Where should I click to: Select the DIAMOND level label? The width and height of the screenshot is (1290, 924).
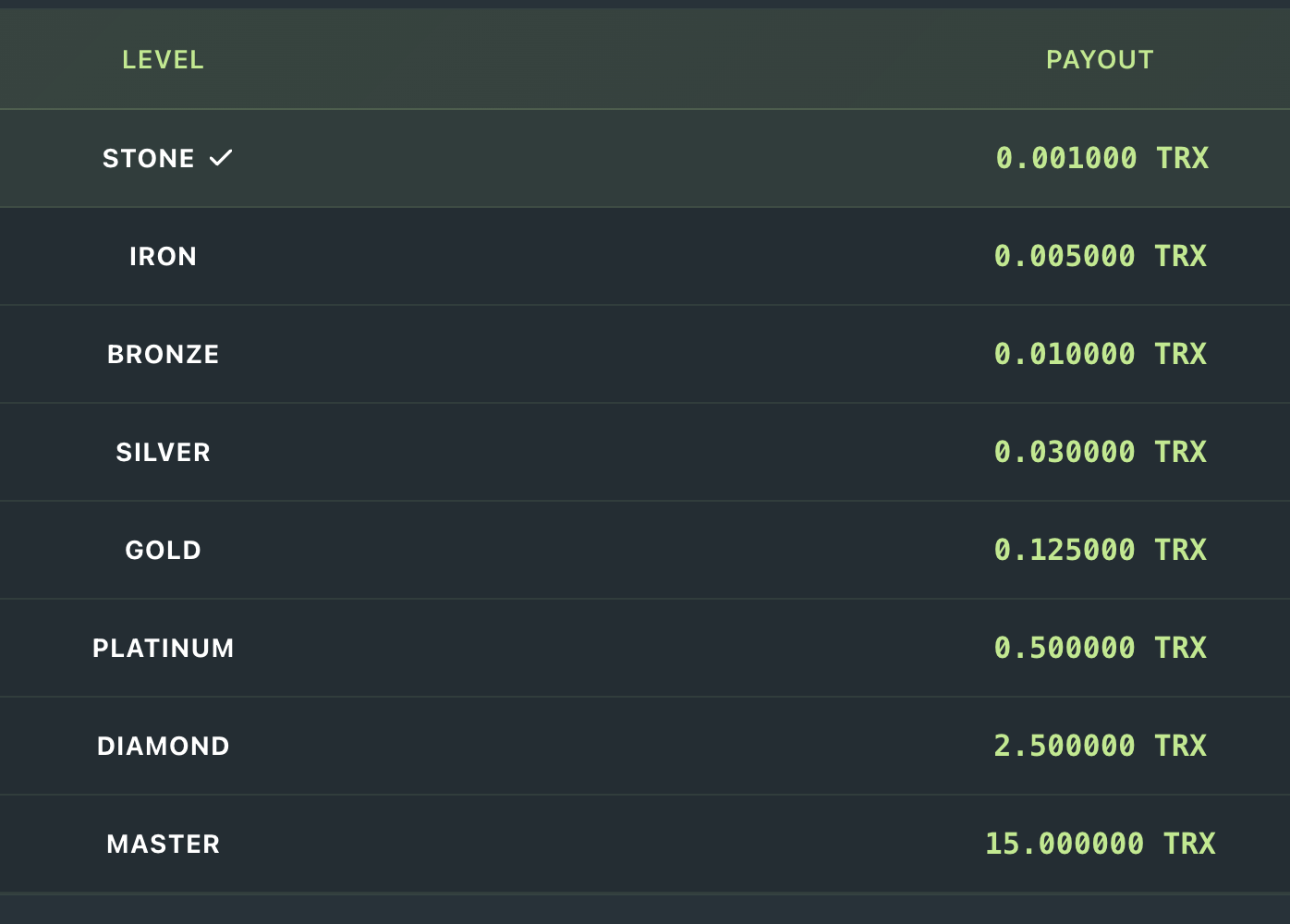pos(164,747)
